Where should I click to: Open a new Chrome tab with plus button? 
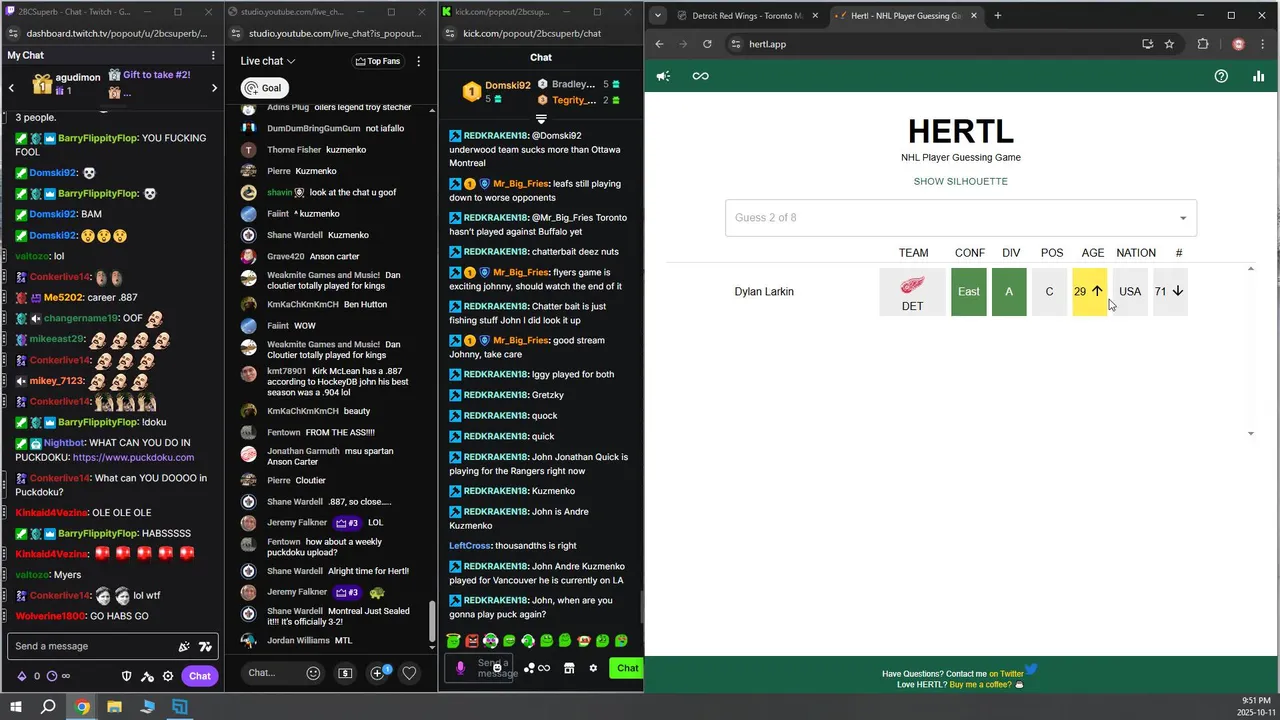coord(997,15)
